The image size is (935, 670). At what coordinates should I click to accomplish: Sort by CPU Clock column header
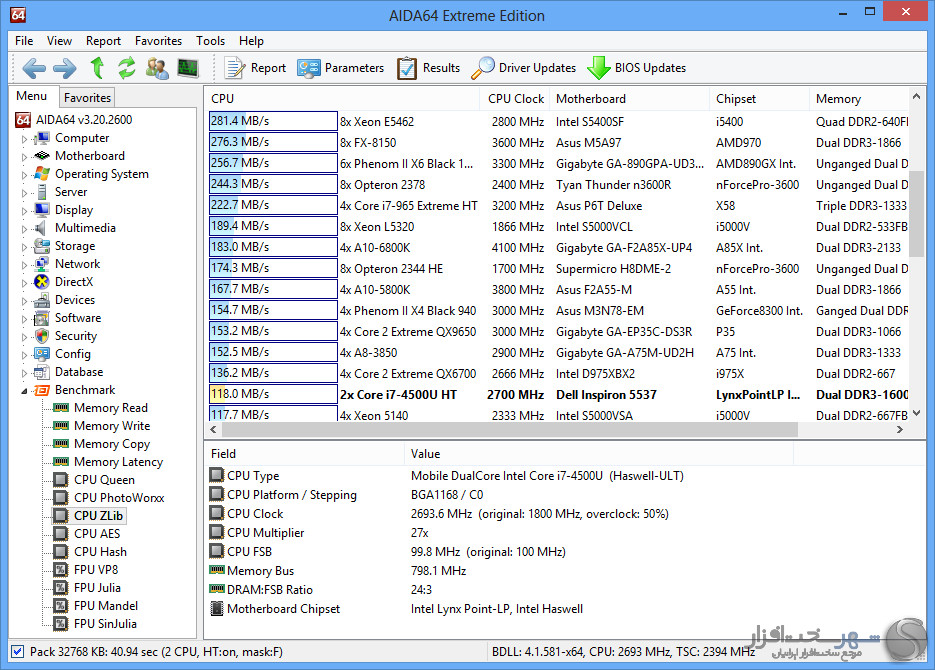(515, 99)
